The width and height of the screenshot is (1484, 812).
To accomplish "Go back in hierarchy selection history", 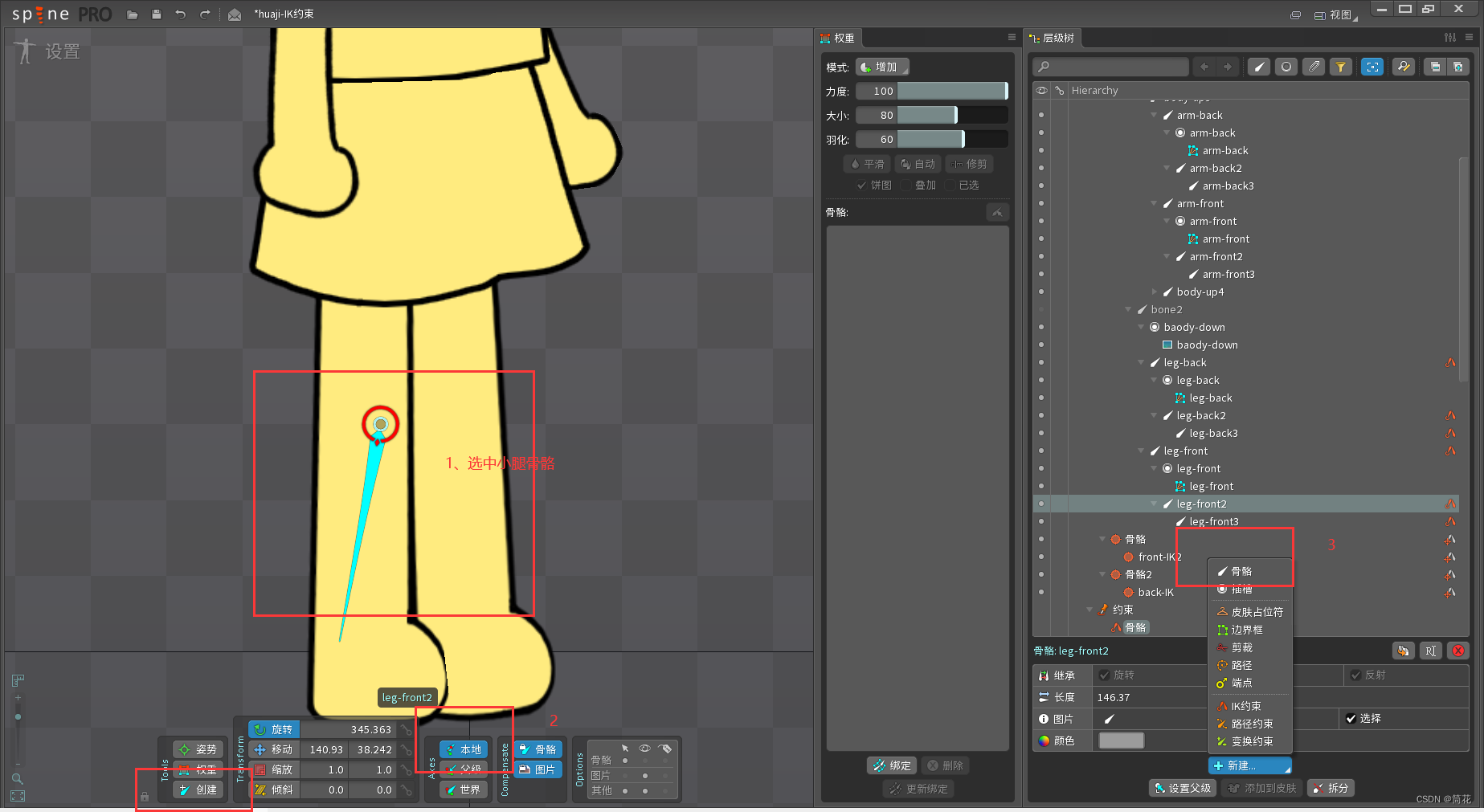I will click(x=1204, y=67).
